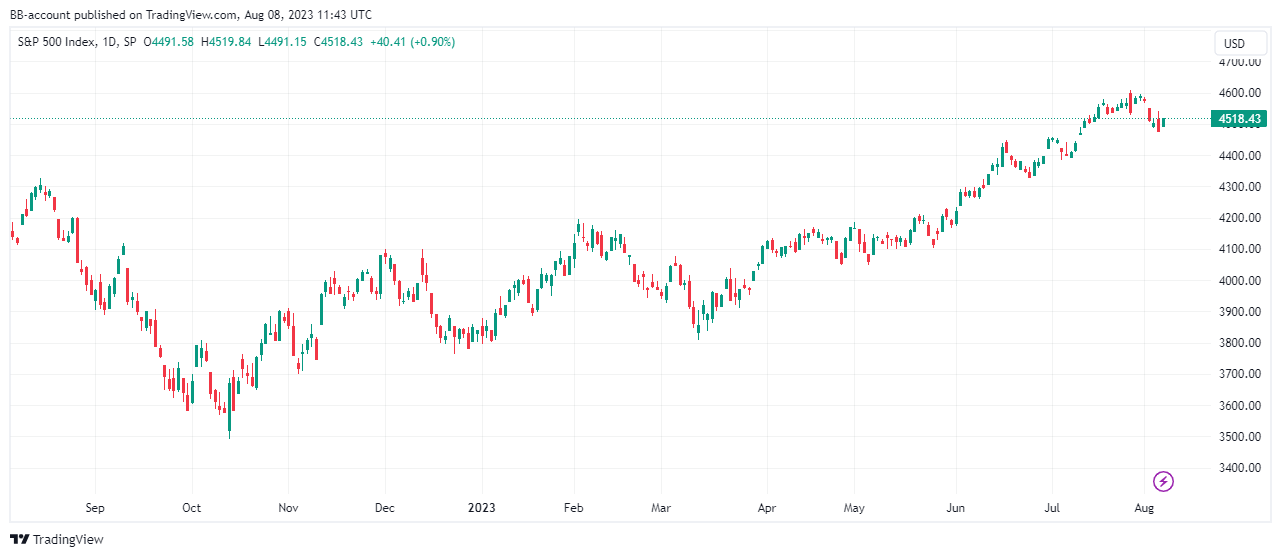1281x557 pixels.
Task: Click the 3600.00 price axis label
Action: (1238, 406)
